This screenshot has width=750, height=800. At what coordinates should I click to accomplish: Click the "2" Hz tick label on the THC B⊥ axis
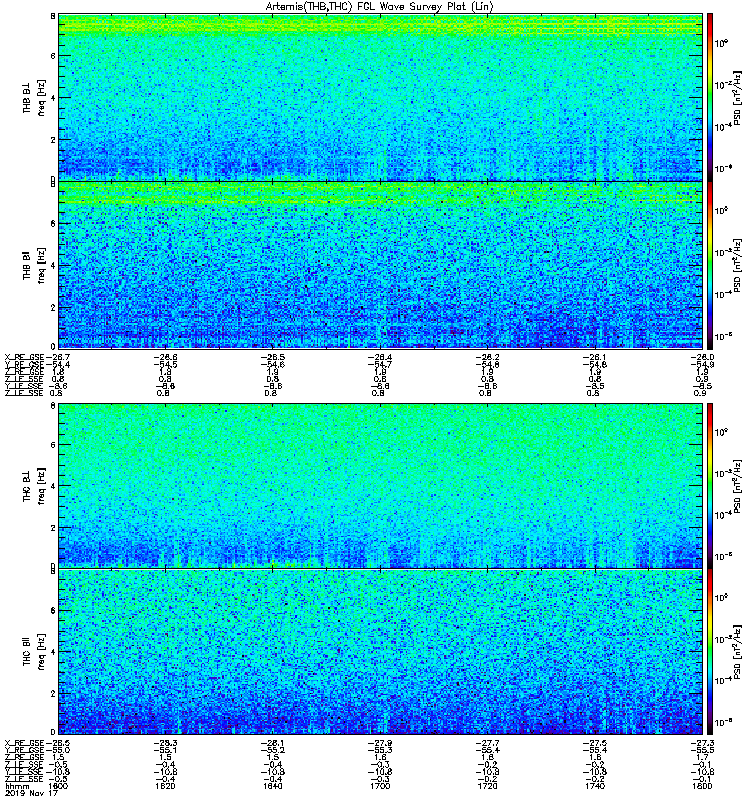[53, 528]
